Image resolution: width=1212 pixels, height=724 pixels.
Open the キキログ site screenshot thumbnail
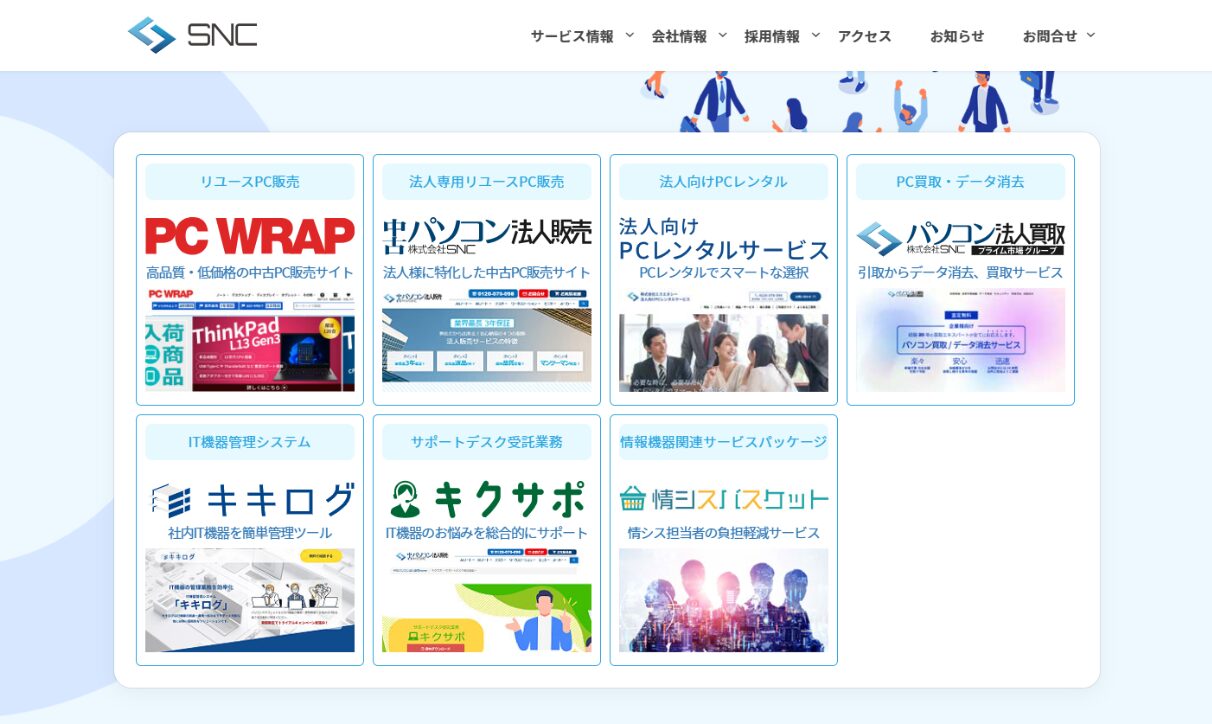(250, 600)
